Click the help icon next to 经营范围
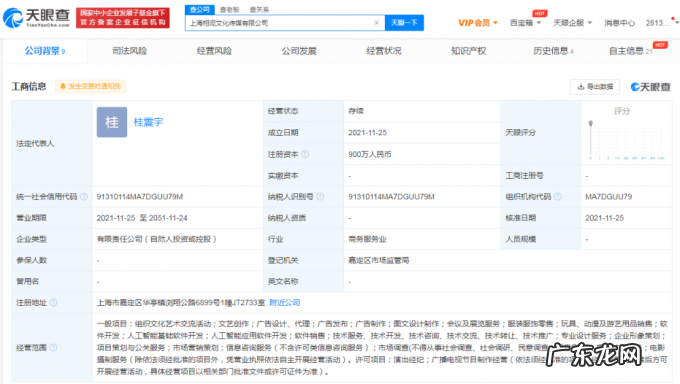 point(53,348)
